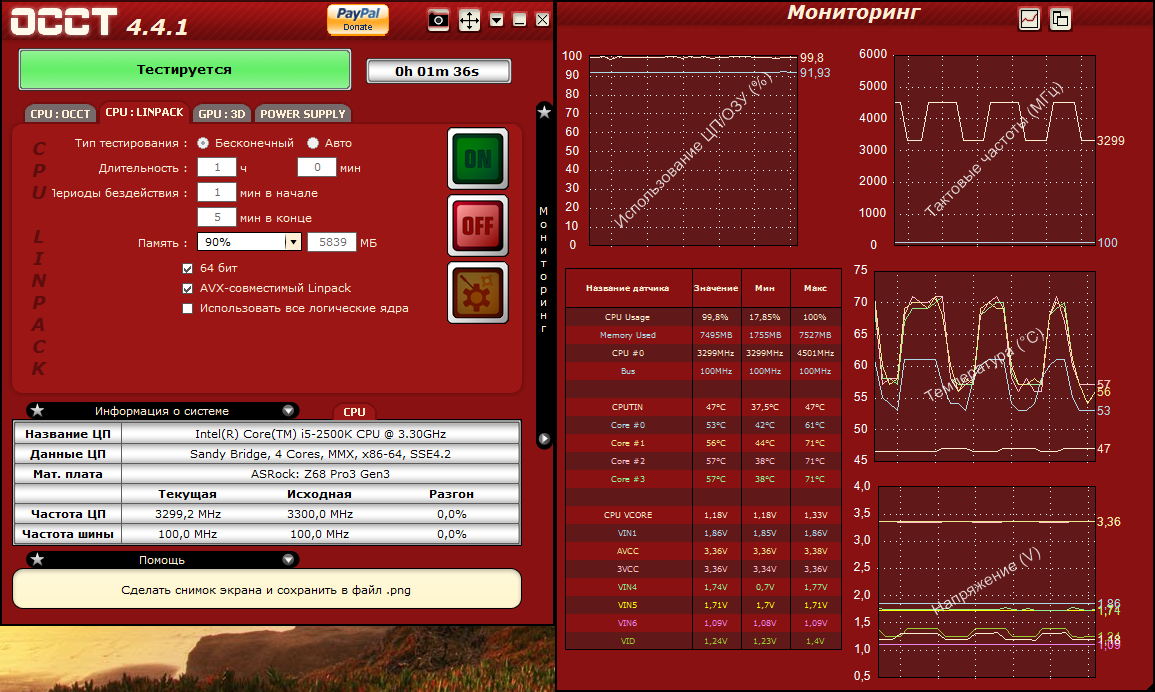Click the clock frequency graph

pyautogui.click(x=994, y=150)
